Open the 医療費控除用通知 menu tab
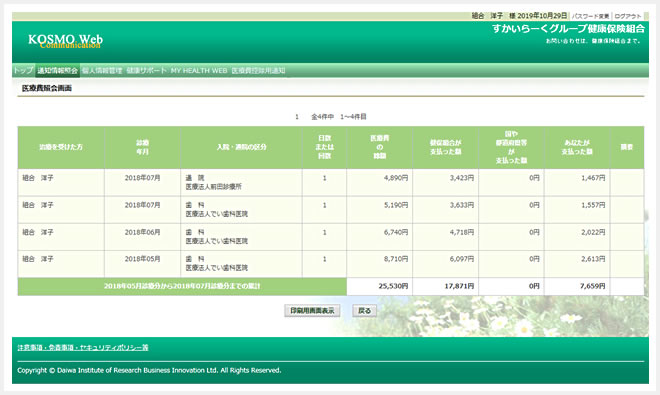 [258, 70]
